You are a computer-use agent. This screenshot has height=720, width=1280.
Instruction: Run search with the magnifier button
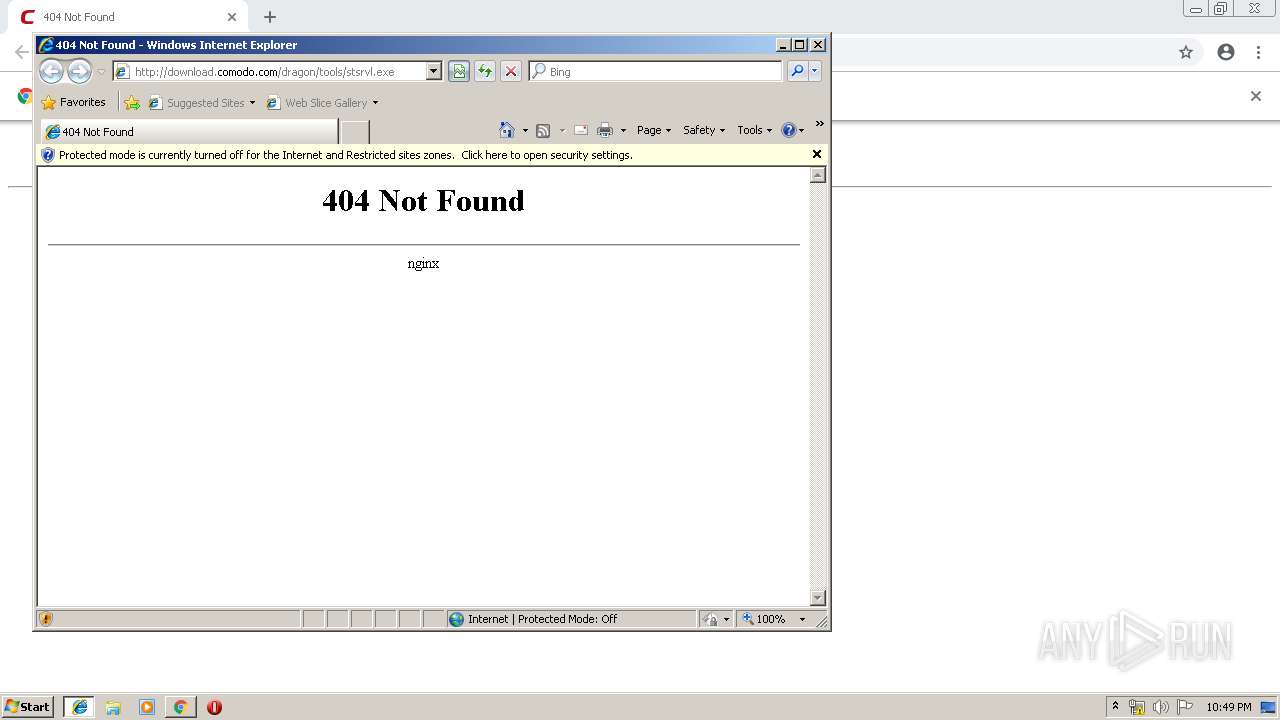coord(797,71)
